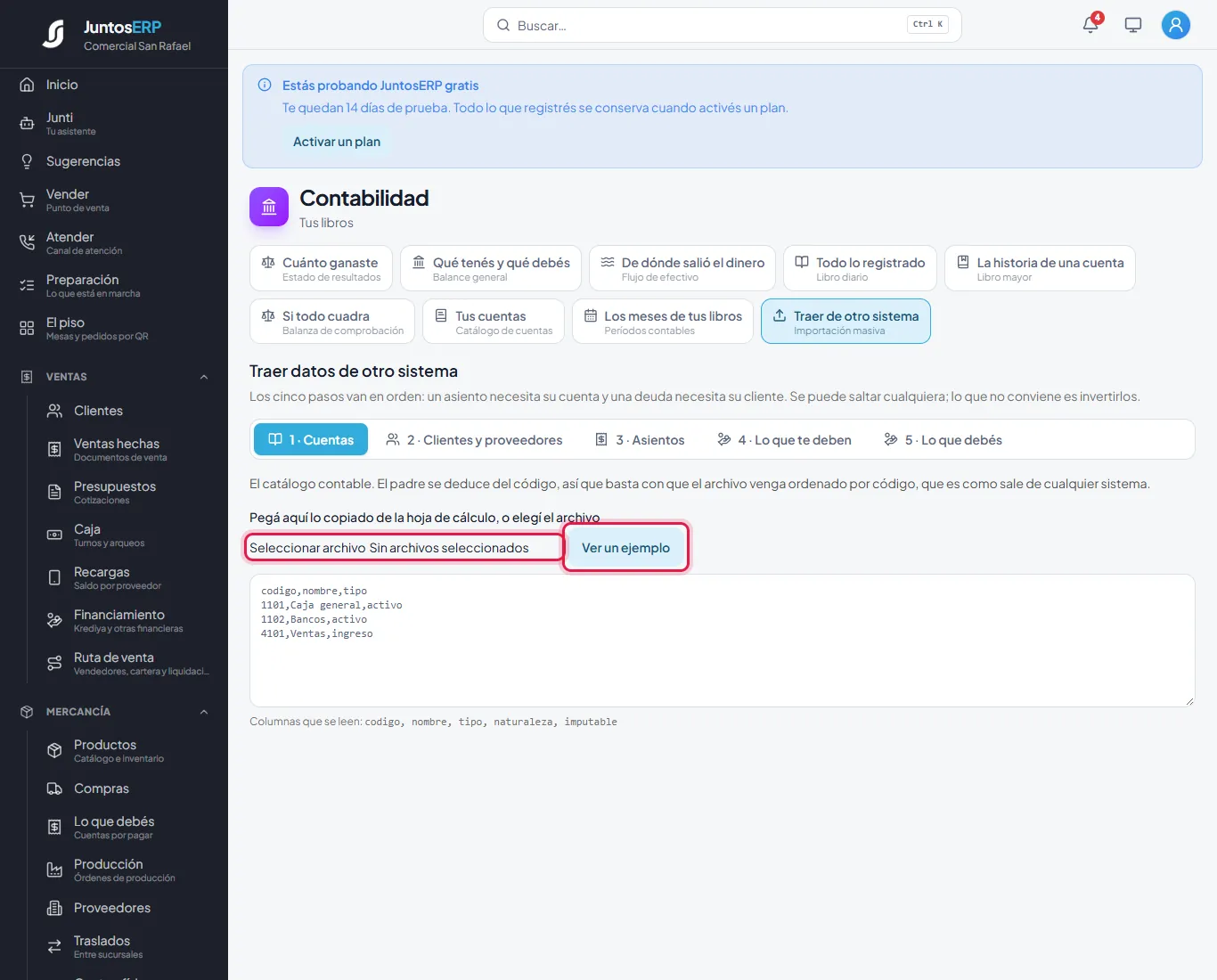
Task: Open the user profile avatar
Action: (x=1176, y=25)
